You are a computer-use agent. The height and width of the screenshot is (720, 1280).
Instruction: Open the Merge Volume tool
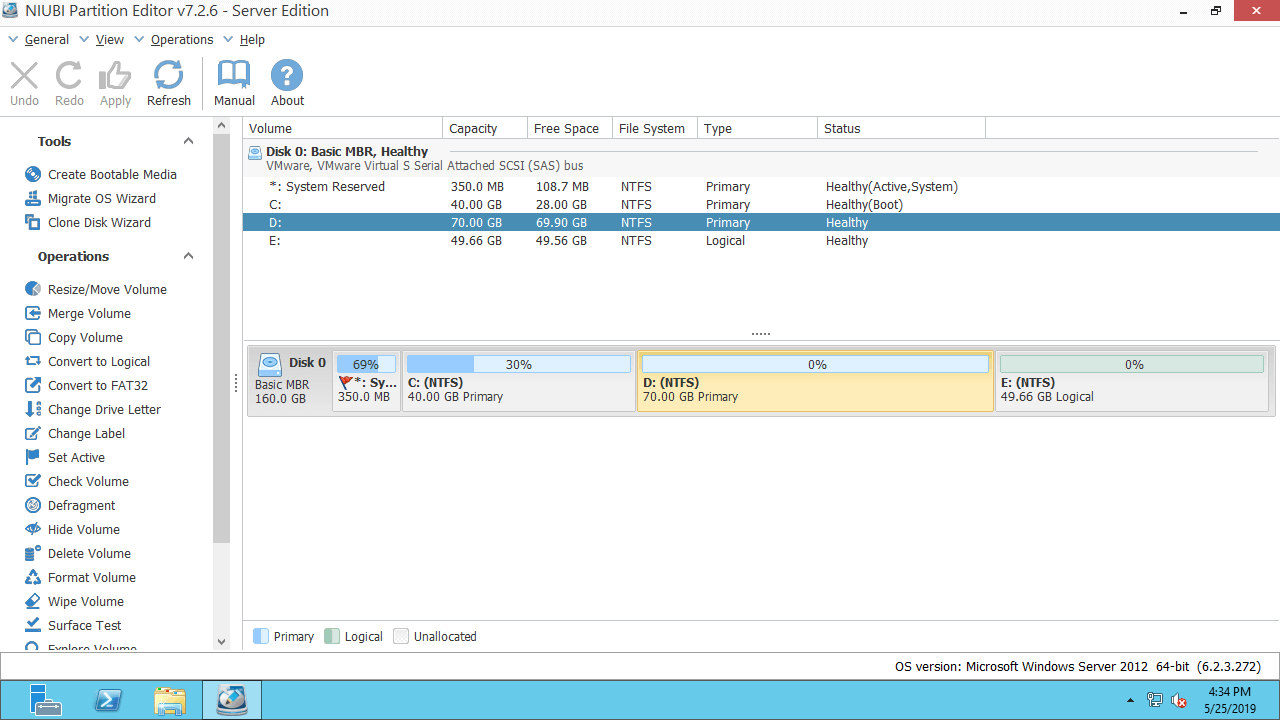[86, 313]
